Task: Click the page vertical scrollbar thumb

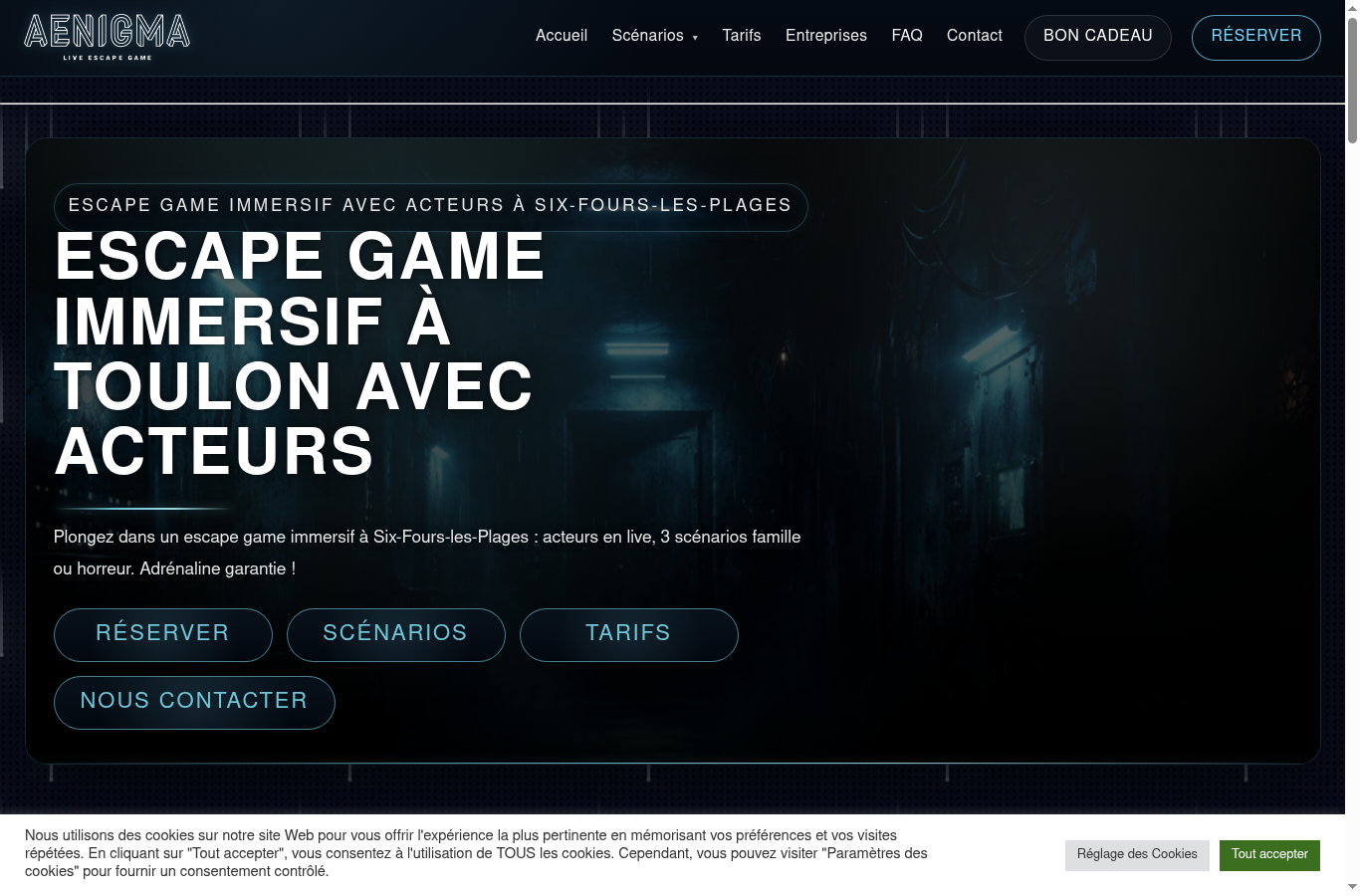Action: 1352,80
